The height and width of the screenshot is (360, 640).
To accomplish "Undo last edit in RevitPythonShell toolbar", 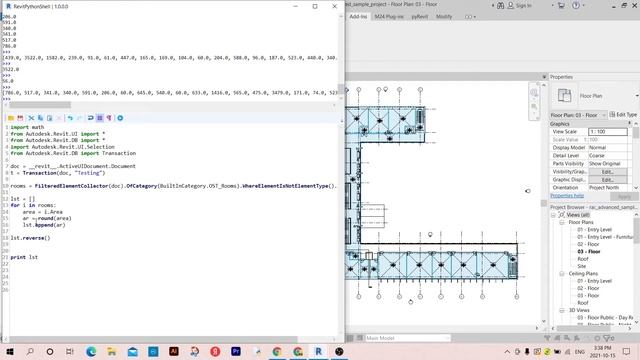I will (70, 118).
